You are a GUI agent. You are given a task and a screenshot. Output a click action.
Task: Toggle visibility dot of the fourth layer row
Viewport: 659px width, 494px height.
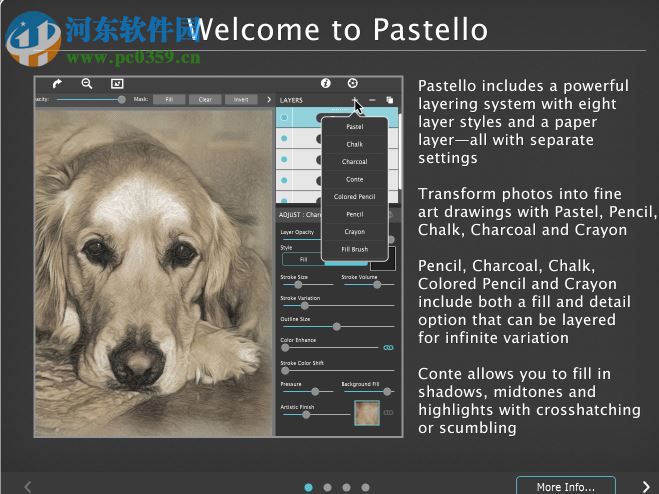coord(284,180)
